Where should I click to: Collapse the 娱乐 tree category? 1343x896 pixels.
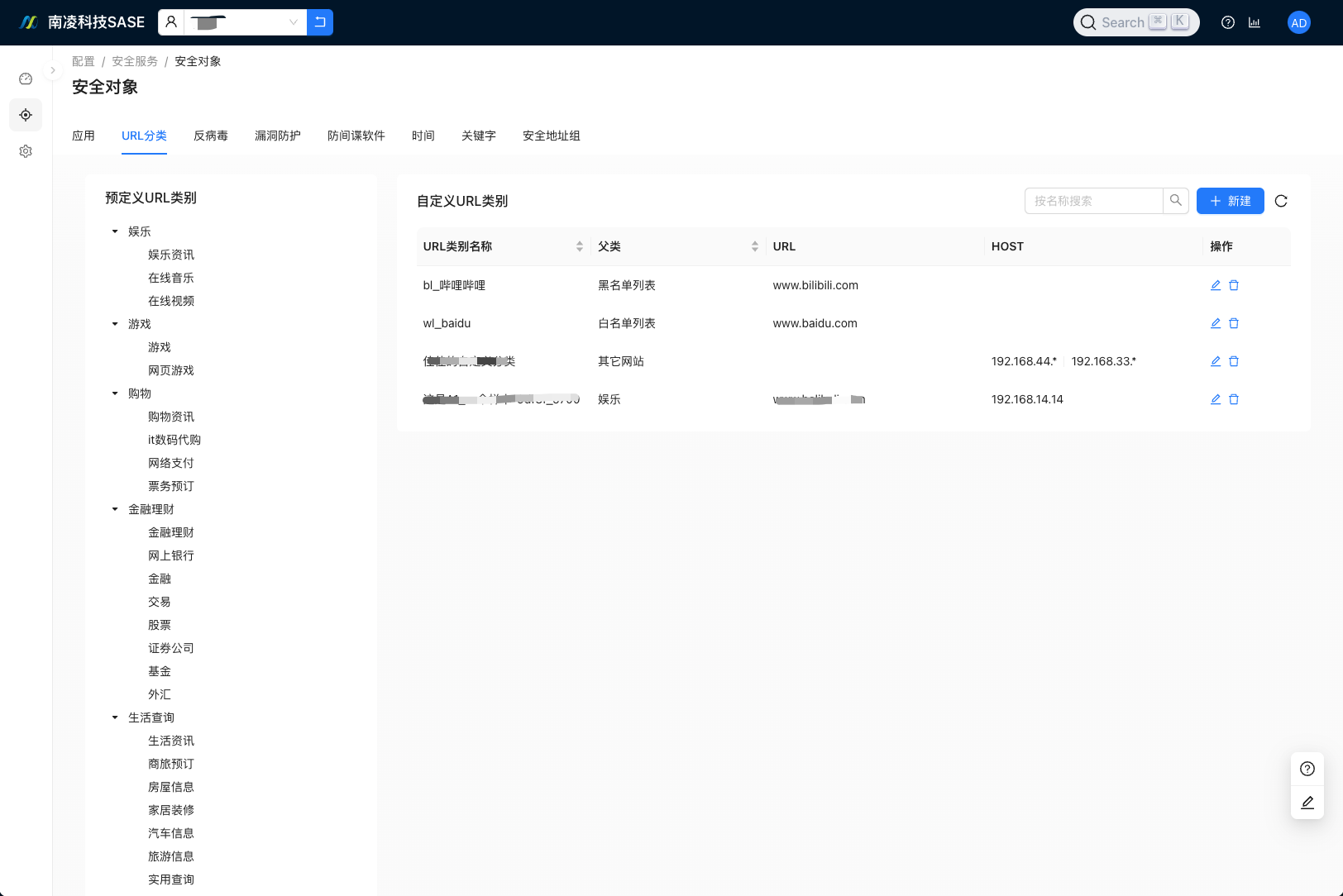pyautogui.click(x=115, y=231)
